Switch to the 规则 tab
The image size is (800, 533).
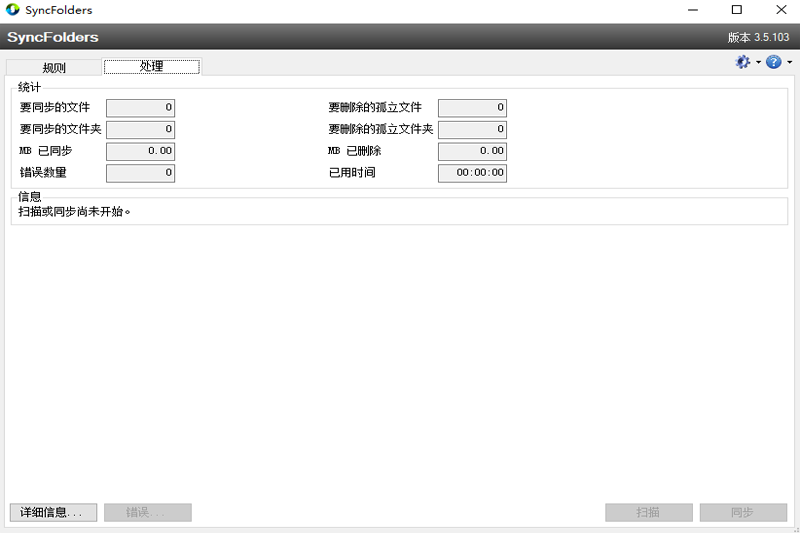tap(54, 67)
